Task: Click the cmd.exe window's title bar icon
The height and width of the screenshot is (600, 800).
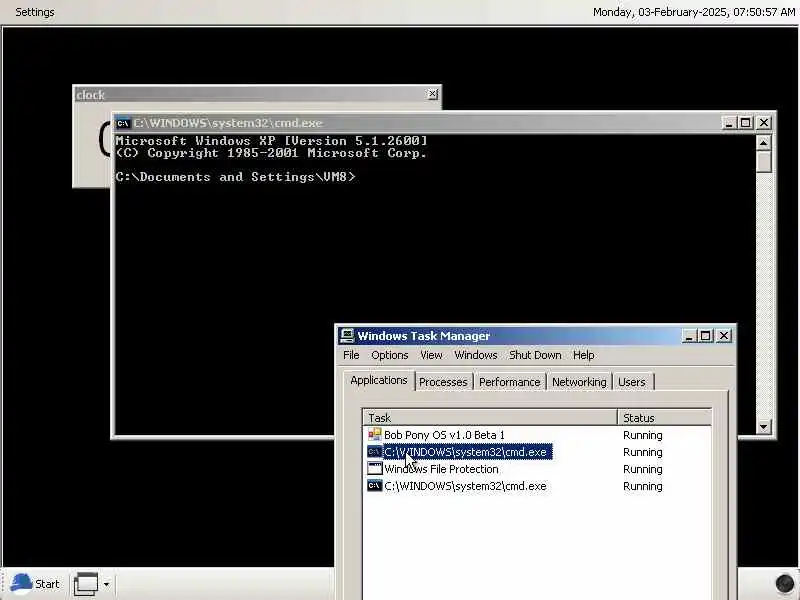Action: pyautogui.click(x=122, y=123)
